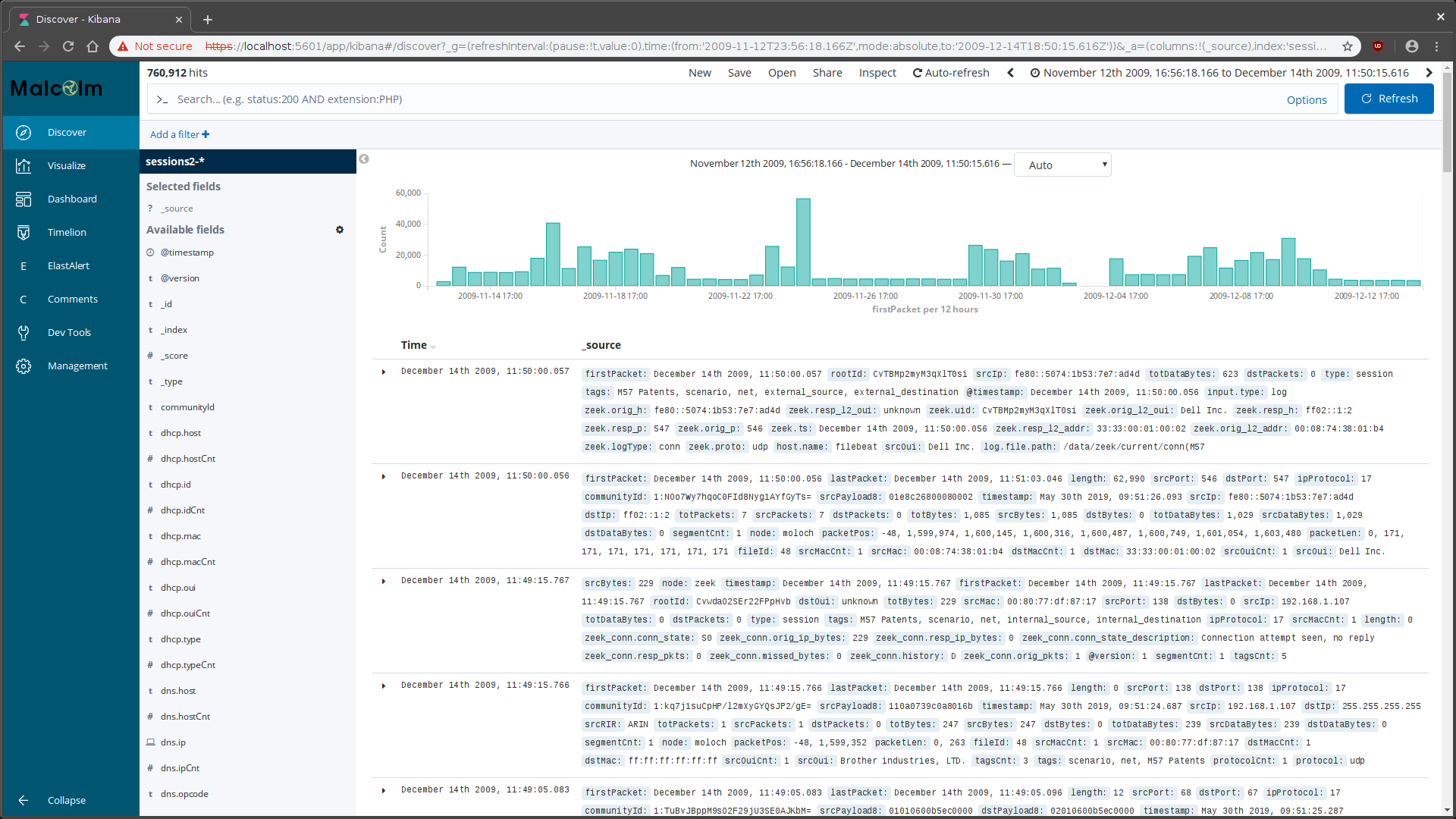The image size is (1456, 819).
Task: Open Dev Tools wrench icon
Action: tap(24, 333)
